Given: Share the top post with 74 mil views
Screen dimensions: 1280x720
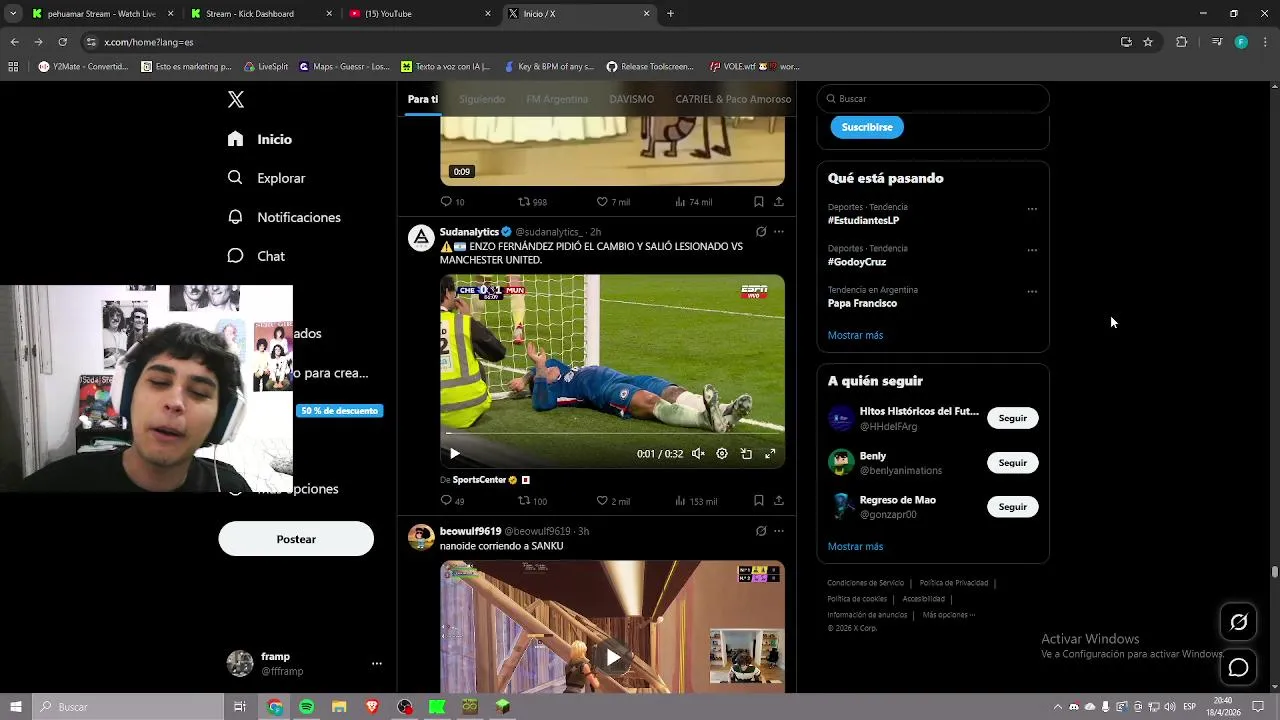Looking at the screenshot, I should [779, 202].
